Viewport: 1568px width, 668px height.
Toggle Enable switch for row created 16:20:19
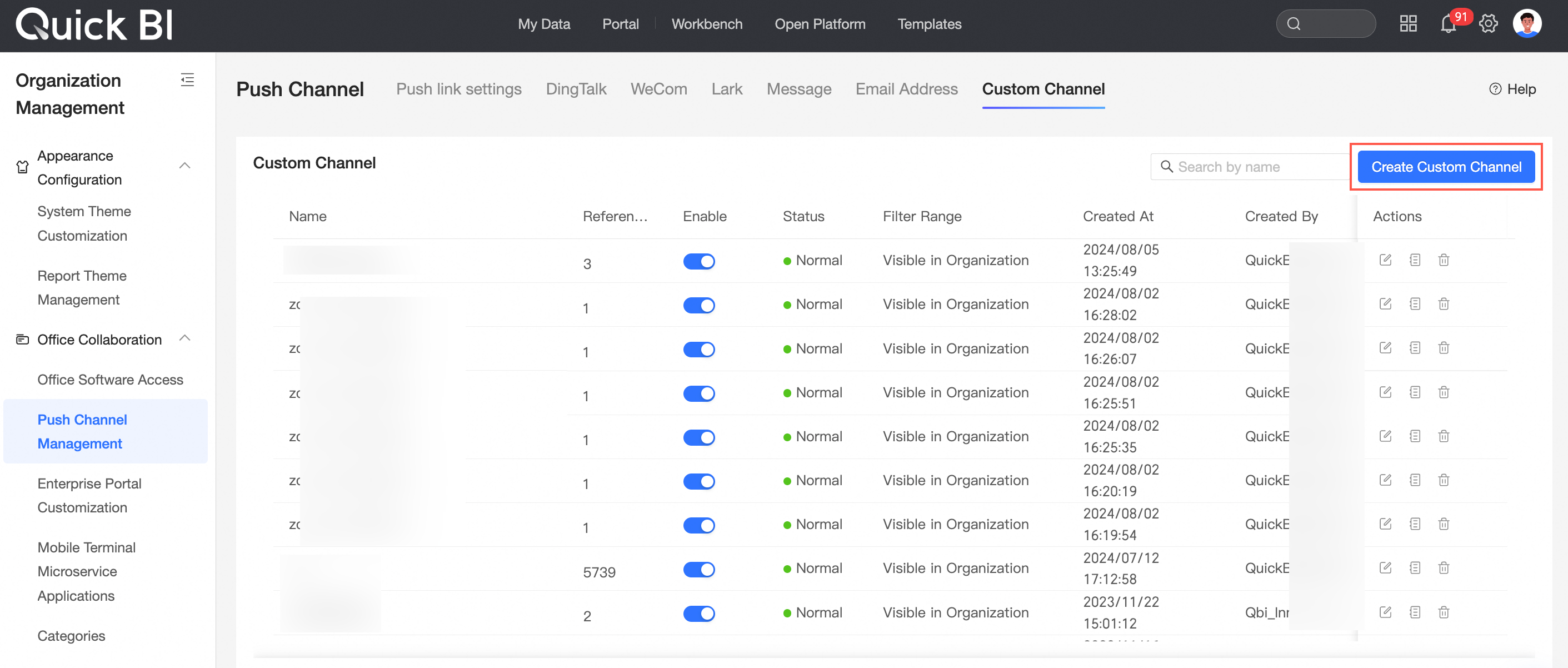pyautogui.click(x=699, y=481)
